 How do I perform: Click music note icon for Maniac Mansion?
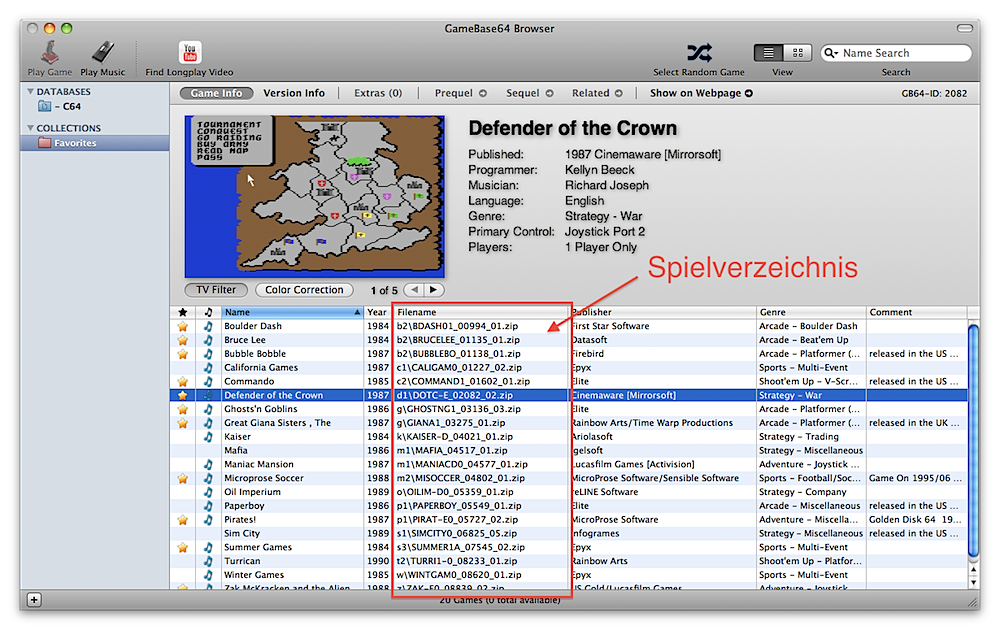(208, 465)
